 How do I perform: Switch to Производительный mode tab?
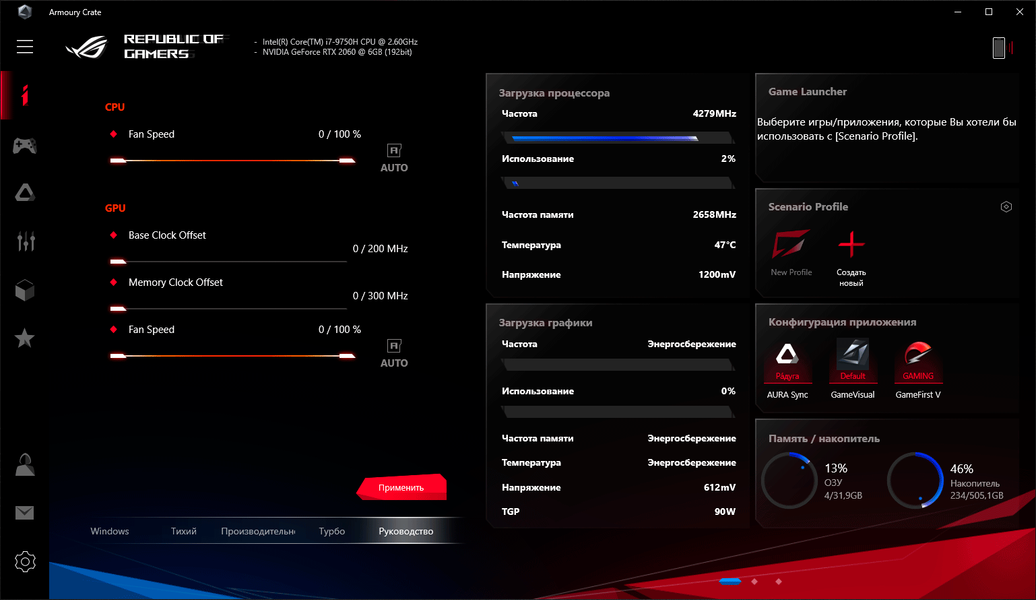[258, 531]
